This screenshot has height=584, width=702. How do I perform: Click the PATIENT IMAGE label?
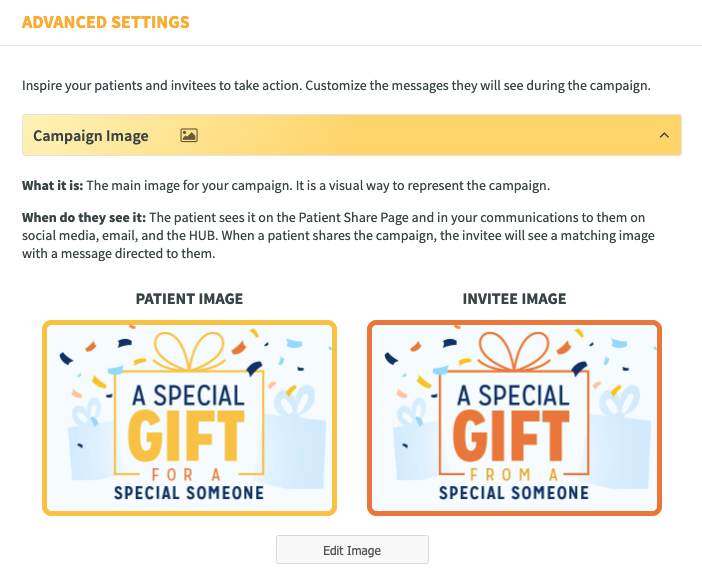[189, 299]
